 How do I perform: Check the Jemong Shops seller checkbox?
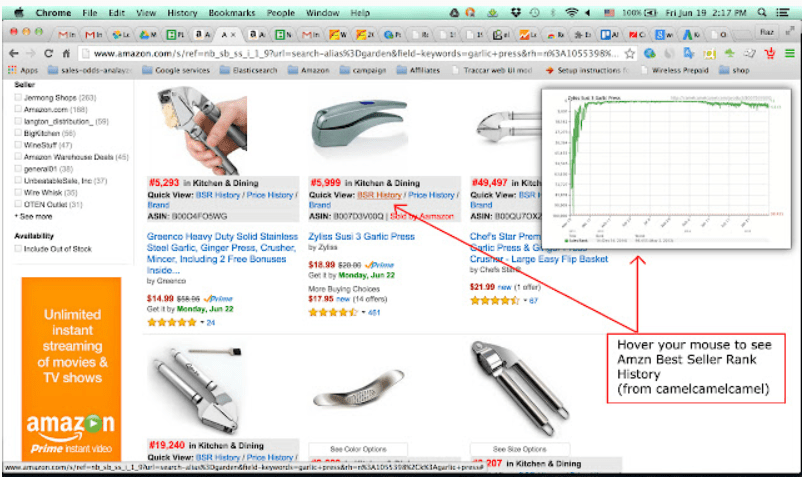18,97
